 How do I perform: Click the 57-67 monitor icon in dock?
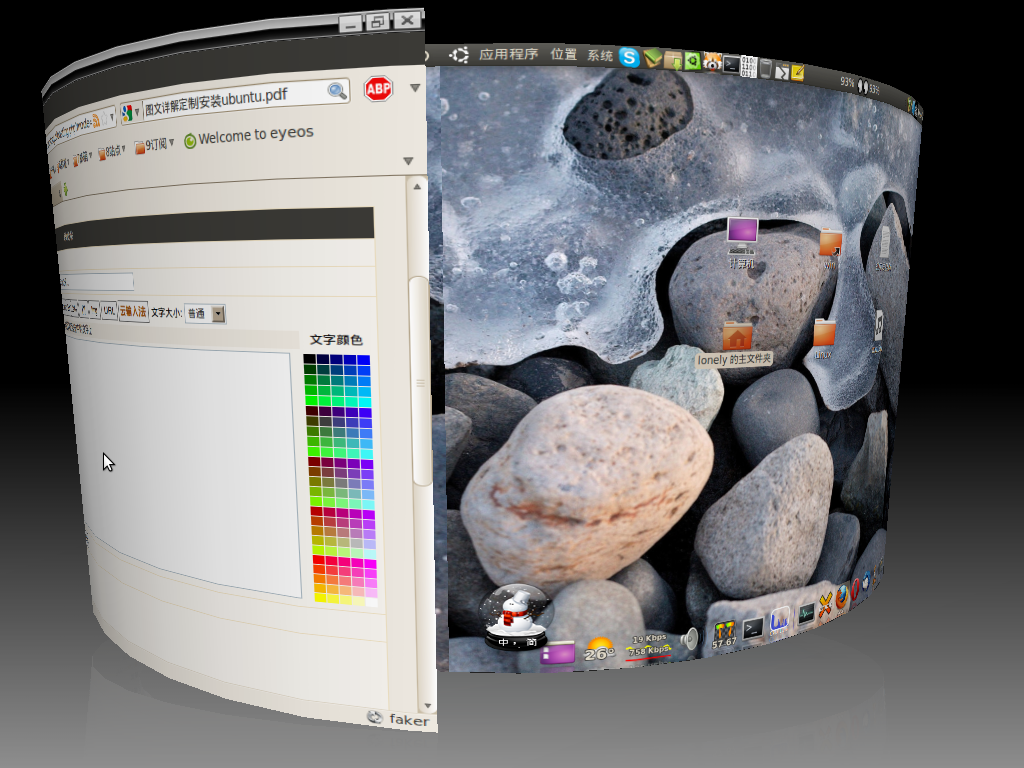tap(724, 635)
